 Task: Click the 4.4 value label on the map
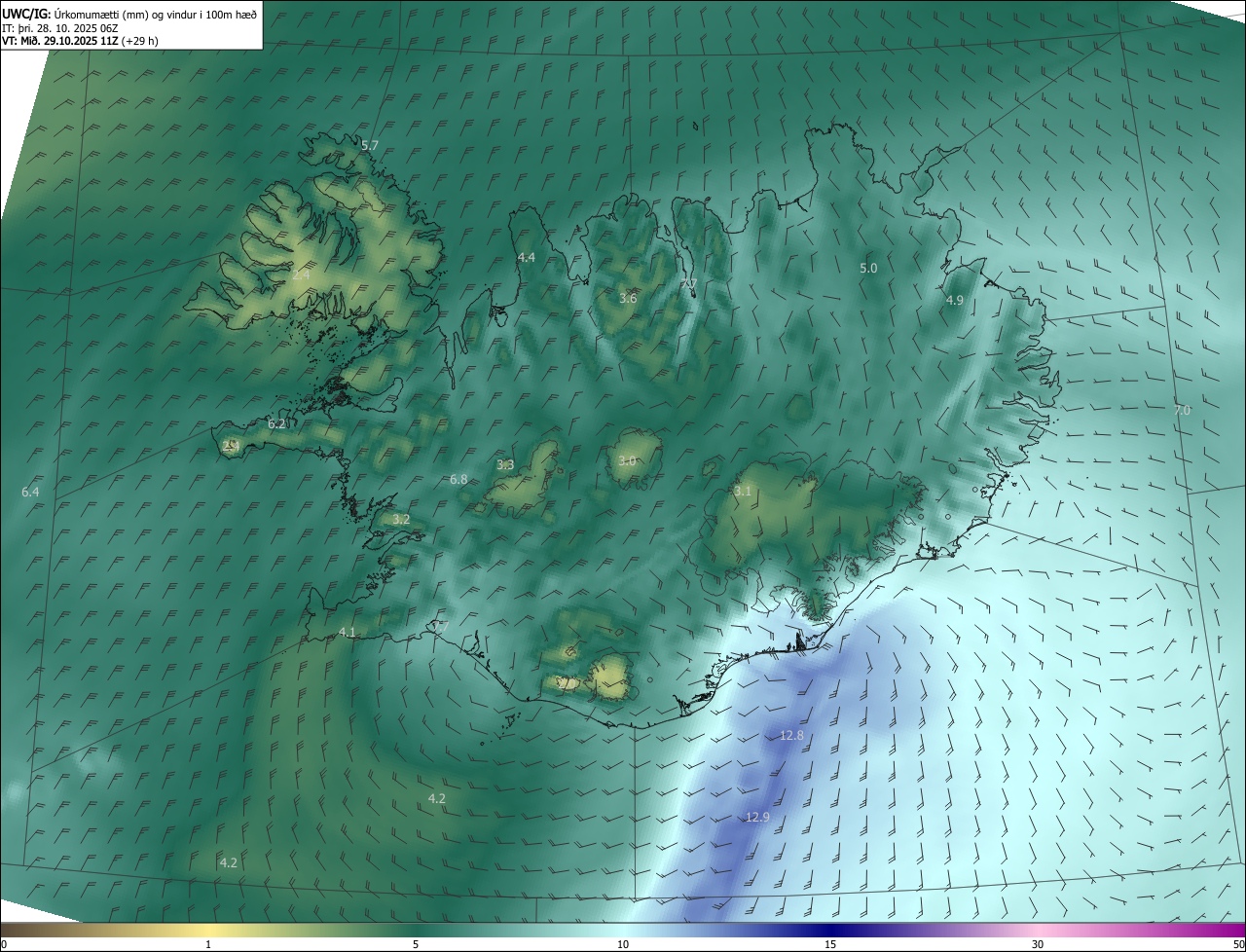pos(527,257)
